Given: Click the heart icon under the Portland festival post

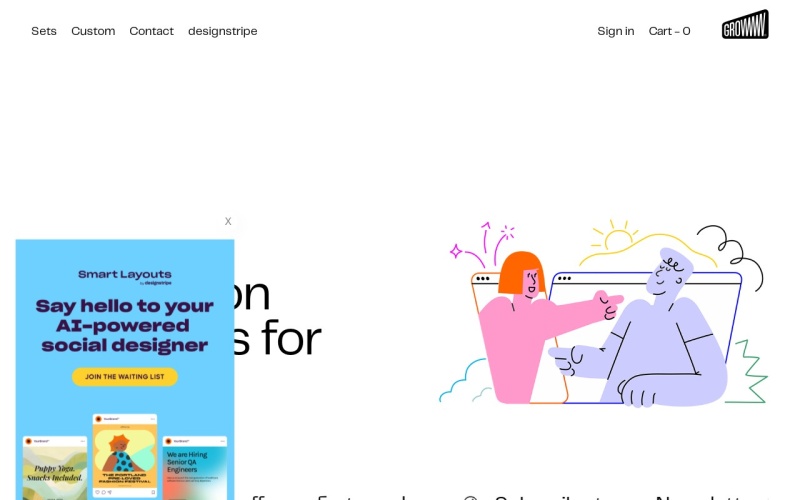Looking at the screenshot, I should 98,492.
